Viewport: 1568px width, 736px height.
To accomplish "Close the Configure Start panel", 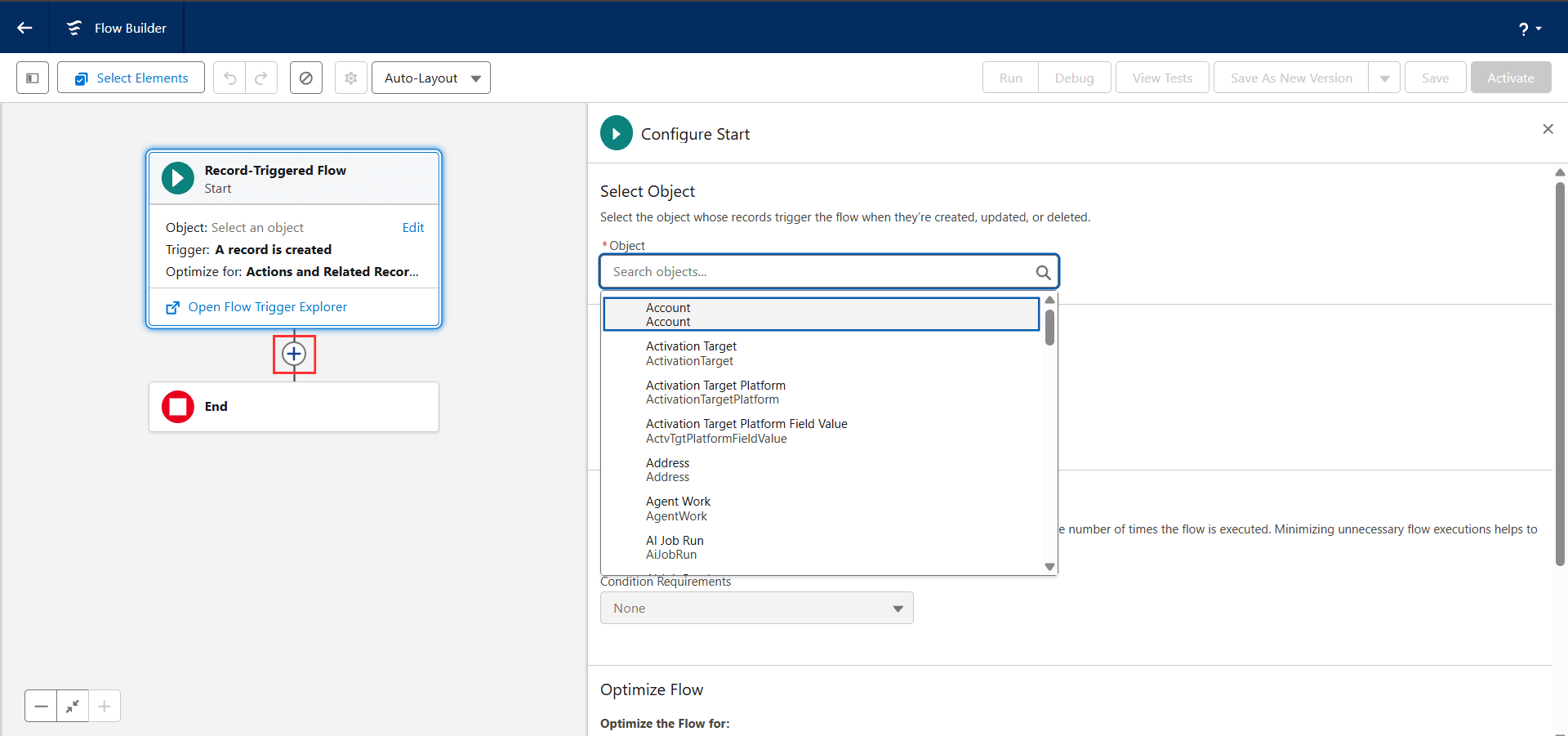I will point(1548,129).
